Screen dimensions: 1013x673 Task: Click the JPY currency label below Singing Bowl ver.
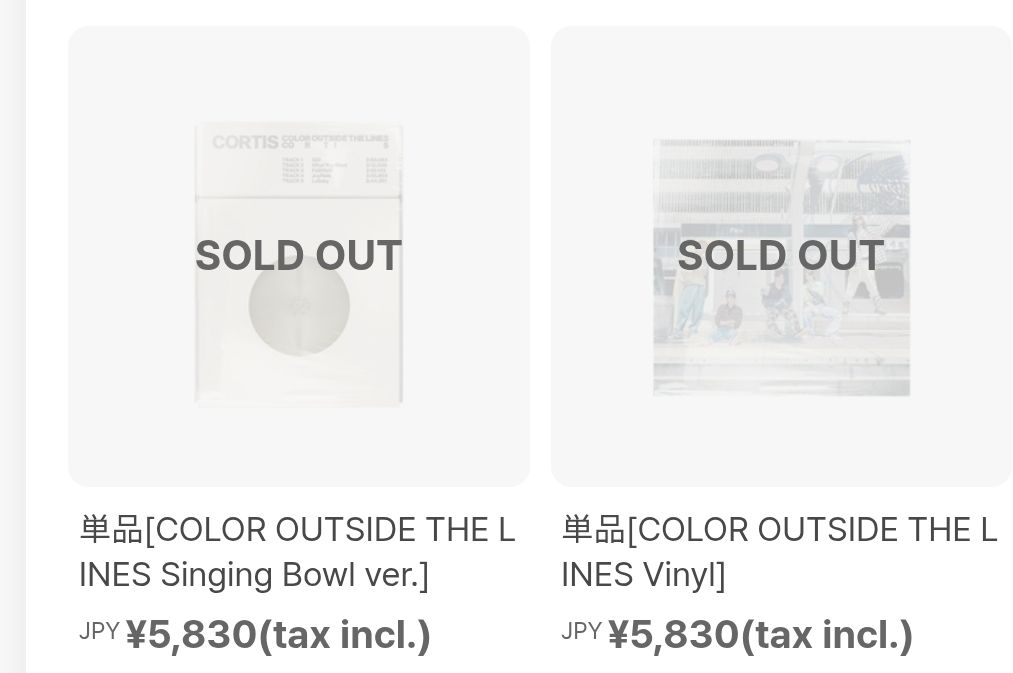(99, 631)
